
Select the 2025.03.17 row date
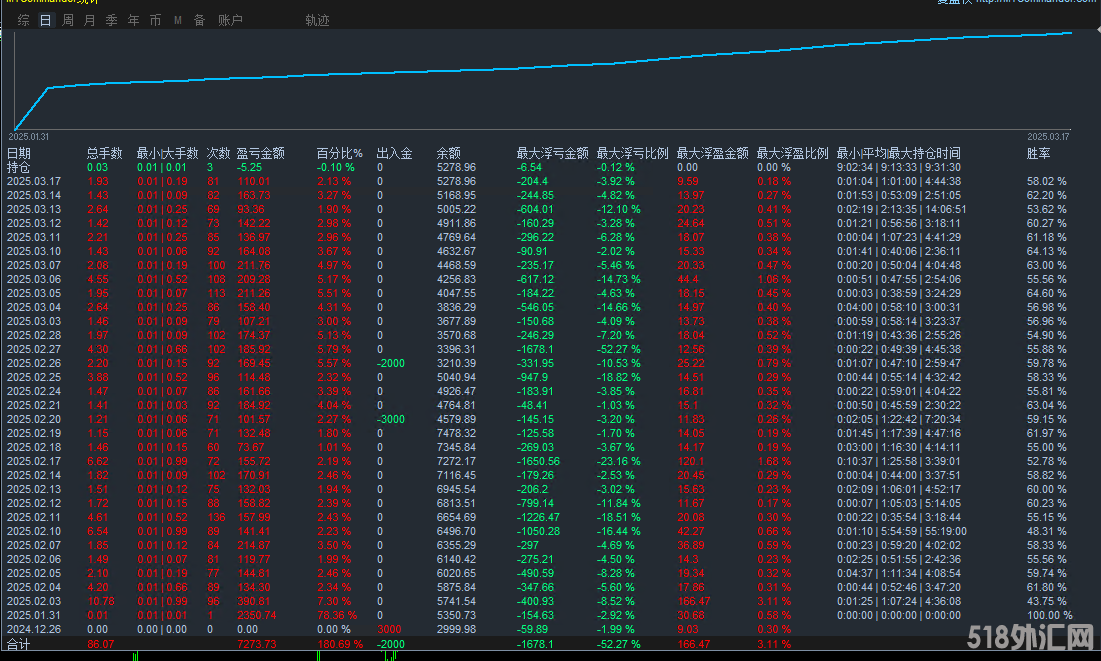point(34,181)
